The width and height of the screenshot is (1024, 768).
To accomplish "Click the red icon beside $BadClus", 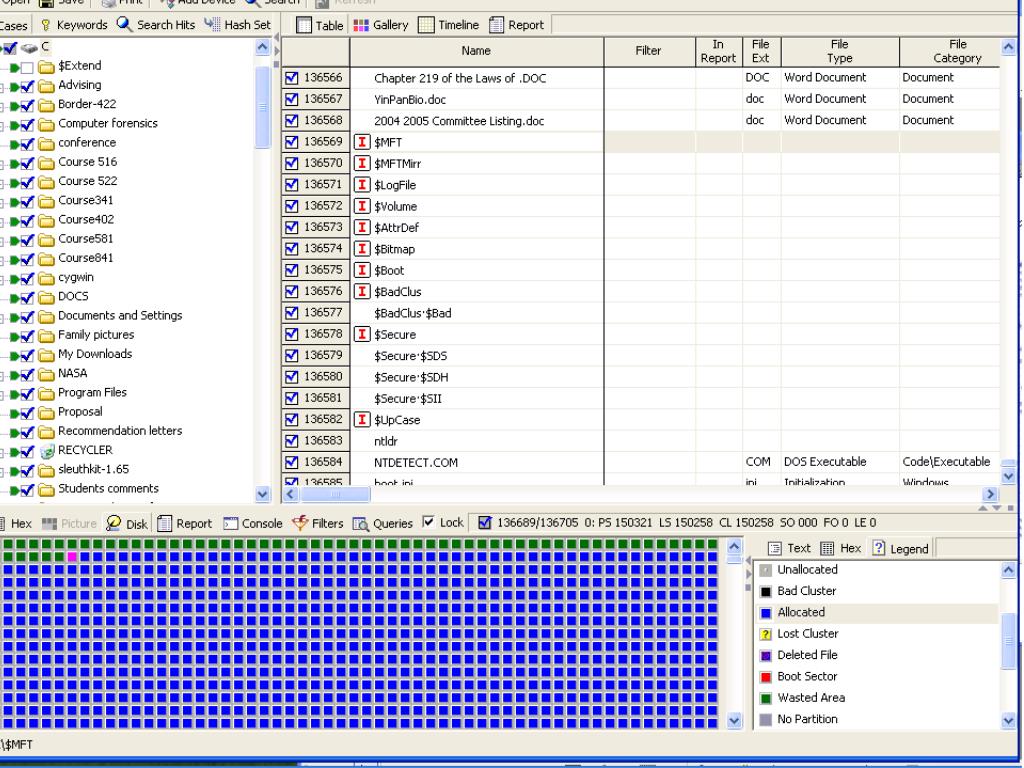I will click(362, 291).
